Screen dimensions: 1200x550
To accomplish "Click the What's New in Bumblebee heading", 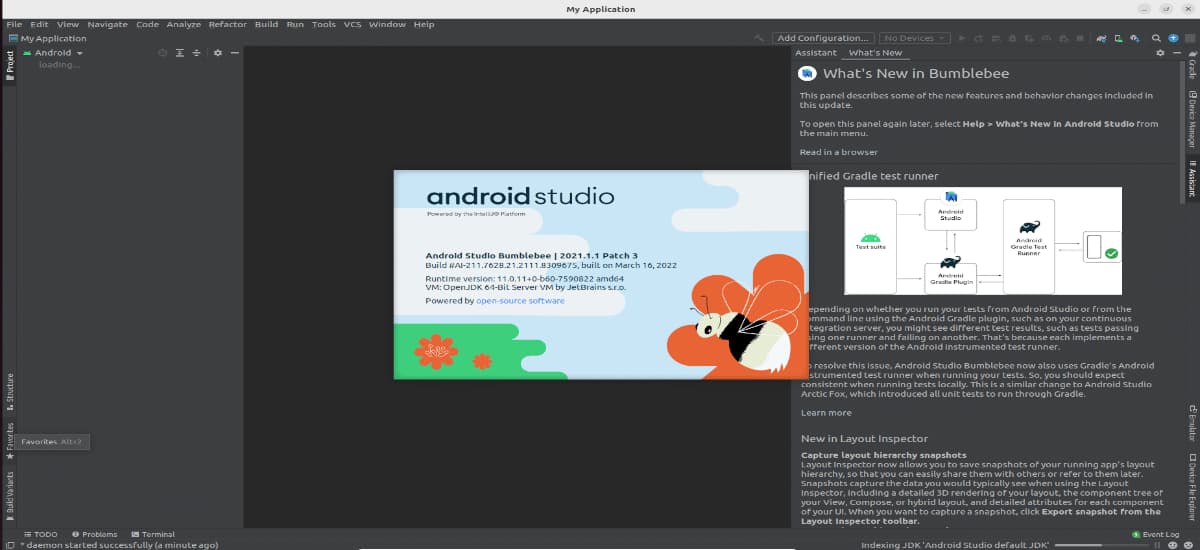I will coord(916,74).
